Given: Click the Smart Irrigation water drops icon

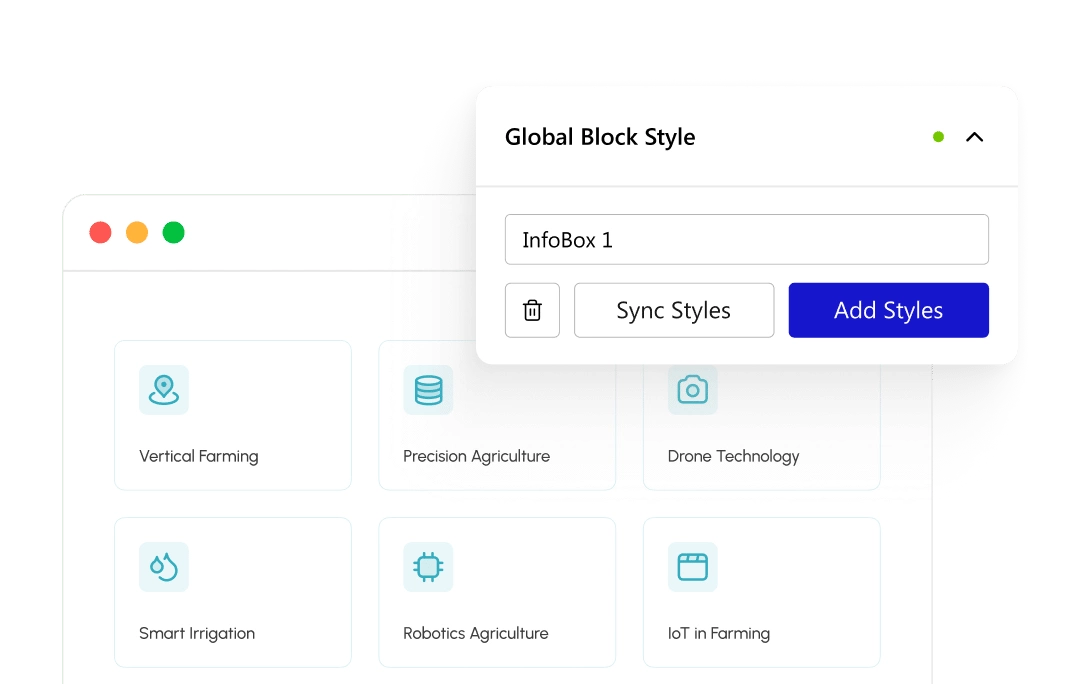Looking at the screenshot, I should click(x=164, y=567).
